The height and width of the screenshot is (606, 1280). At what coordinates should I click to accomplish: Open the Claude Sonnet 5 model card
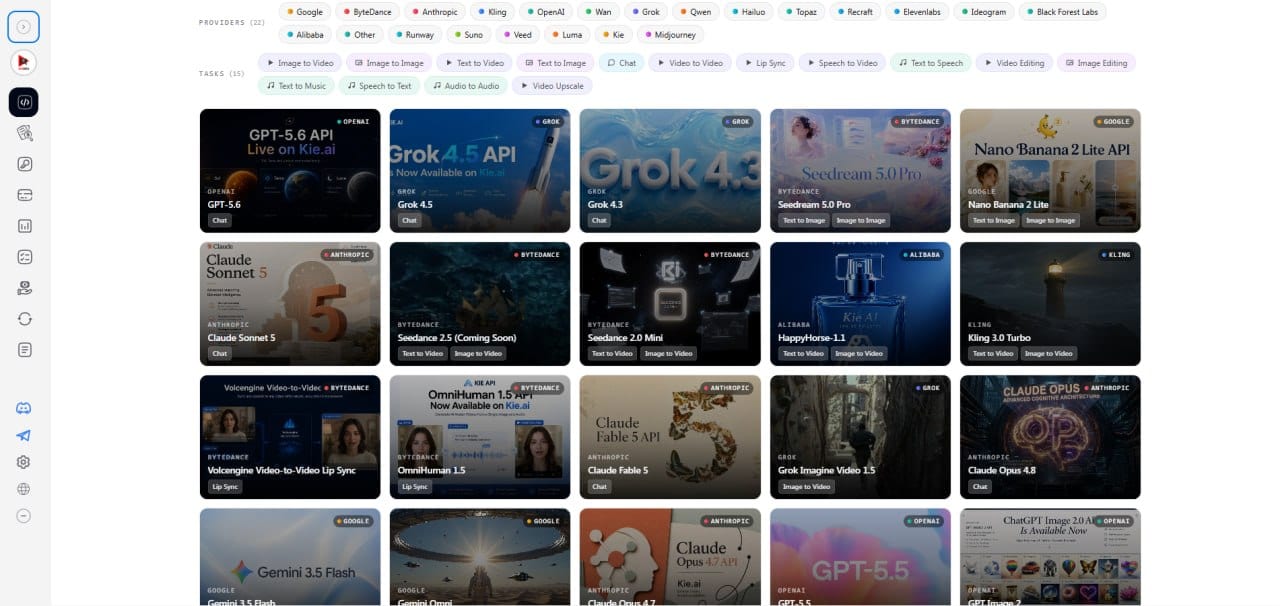point(290,303)
